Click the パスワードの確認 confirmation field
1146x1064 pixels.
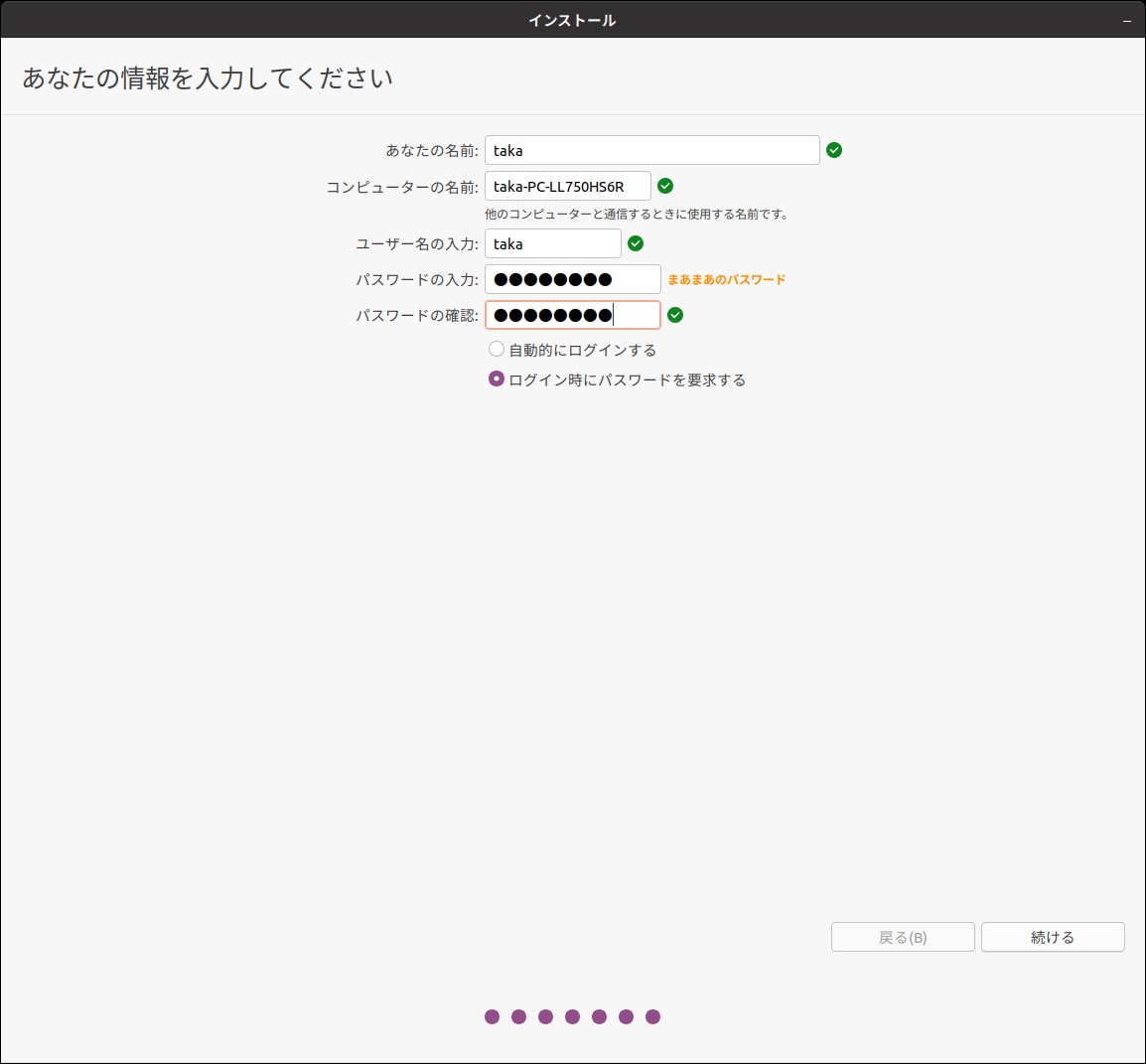pos(572,315)
